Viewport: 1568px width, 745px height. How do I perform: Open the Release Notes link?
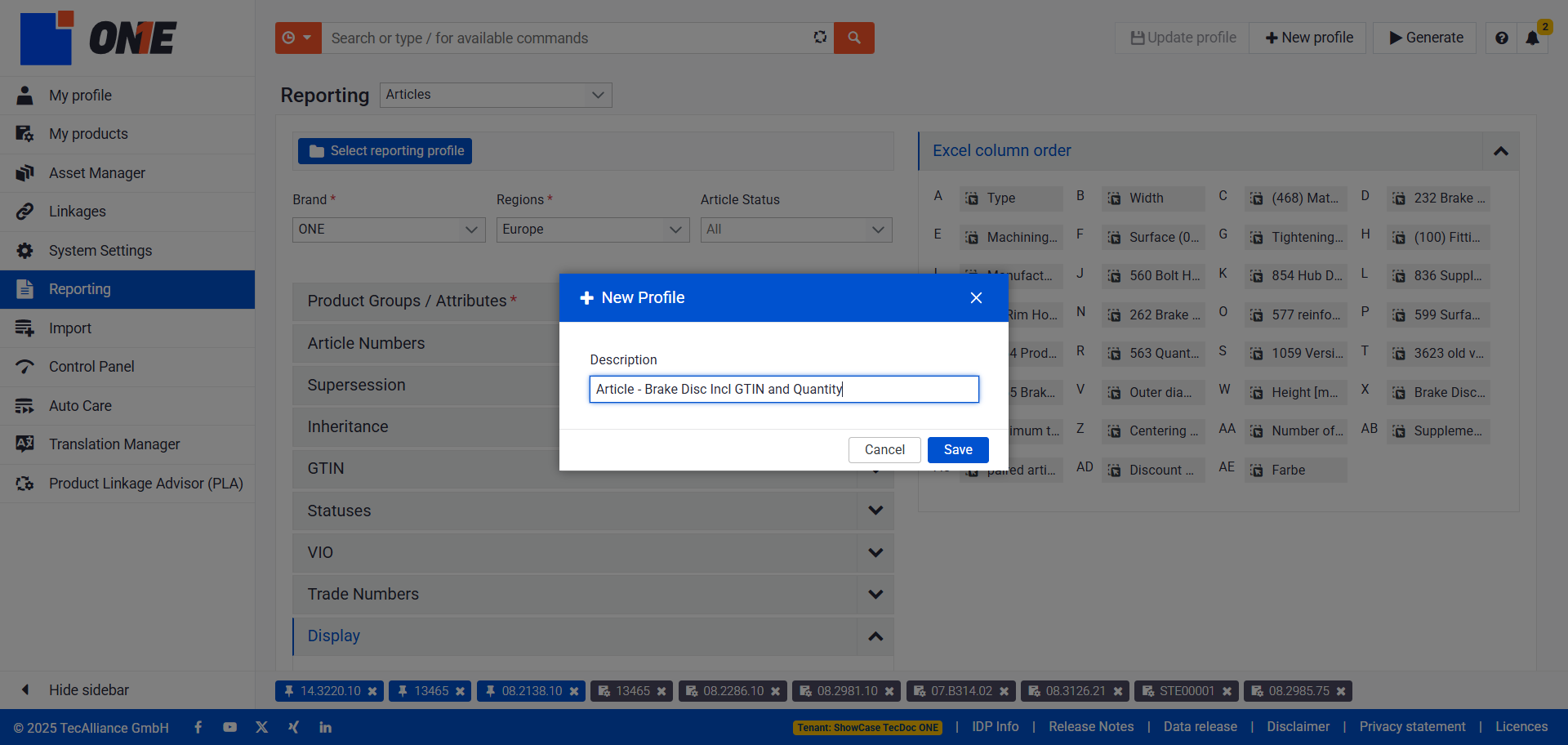click(1091, 727)
